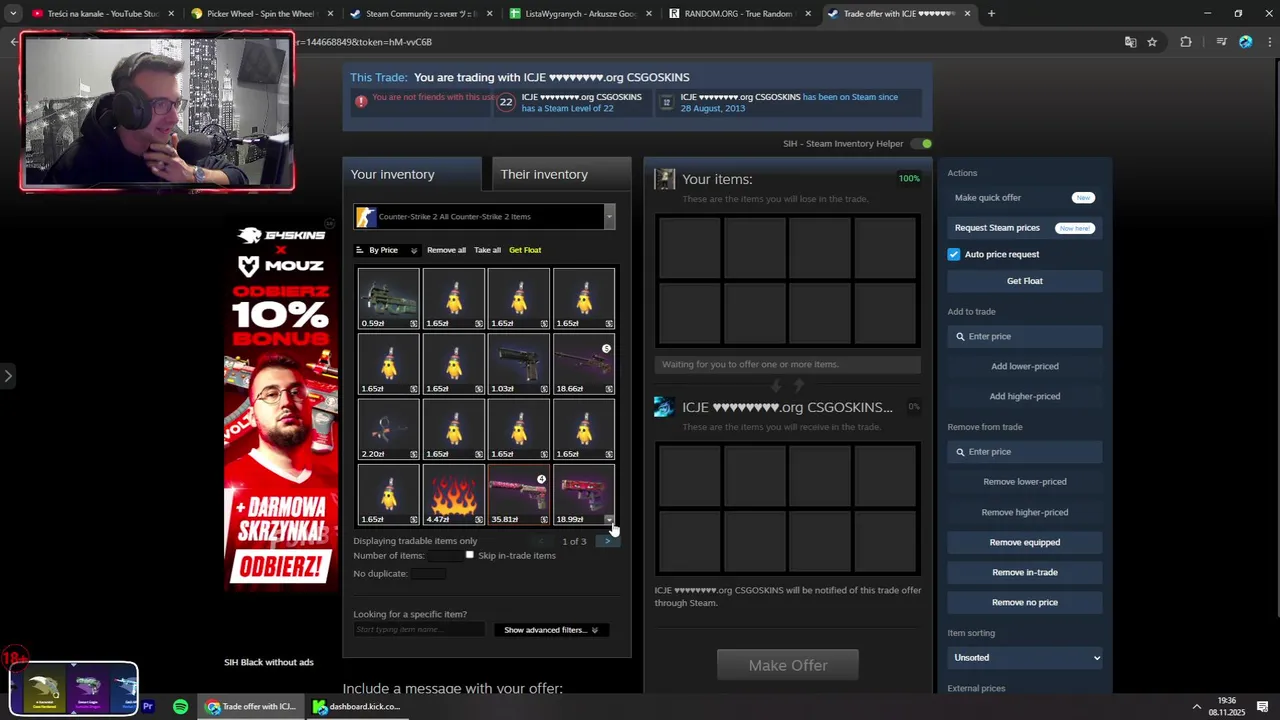Pick the red pistol priced 18.99zł
The image size is (1280, 720).
tap(584, 494)
